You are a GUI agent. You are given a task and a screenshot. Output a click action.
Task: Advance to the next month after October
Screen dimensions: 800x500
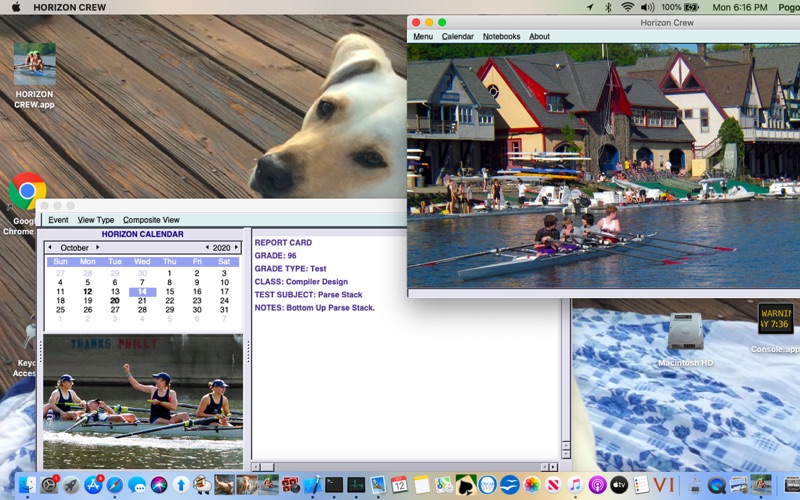[97, 247]
